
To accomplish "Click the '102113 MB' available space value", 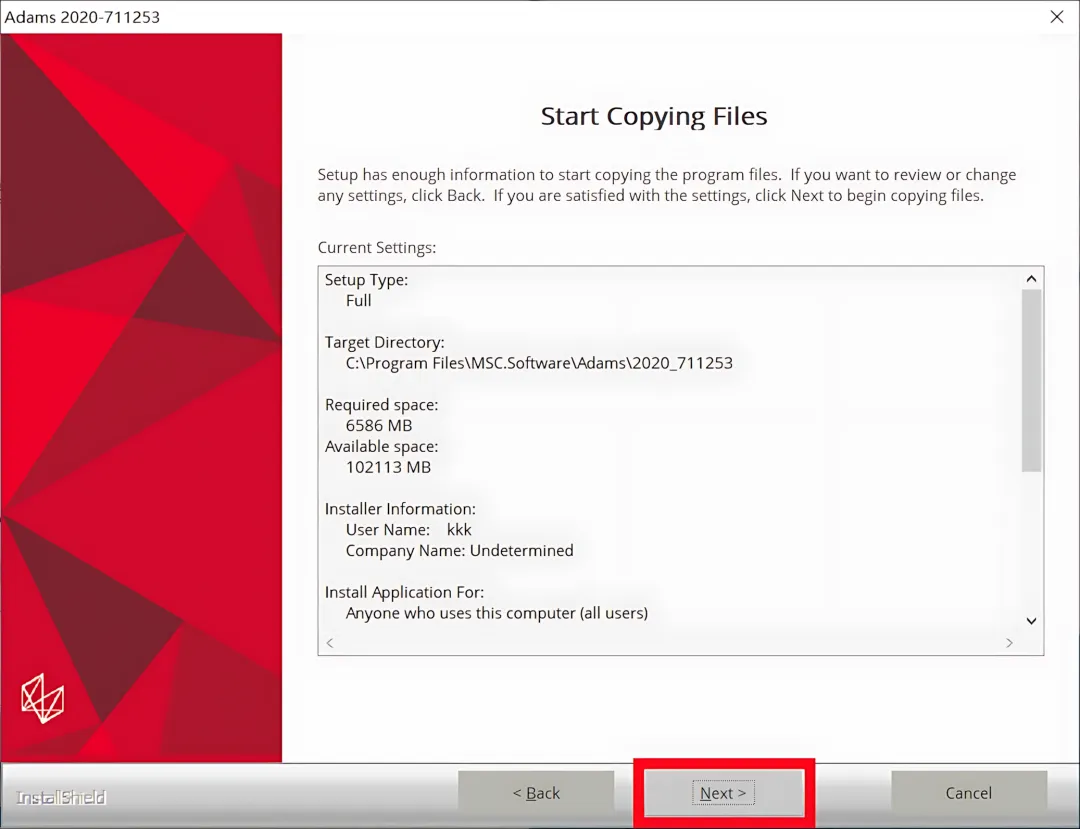I will pyautogui.click(x=388, y=467).
